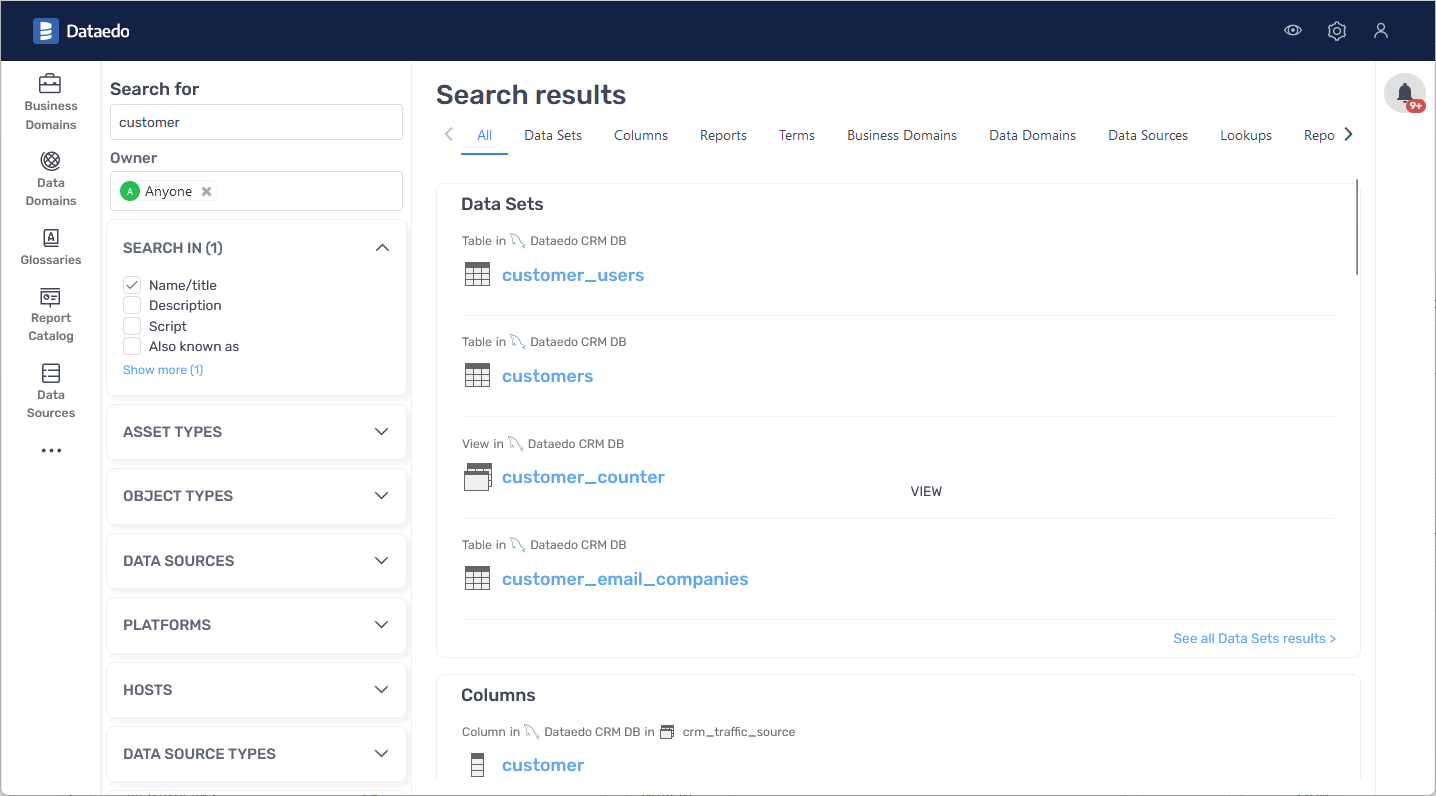Go to Data Domains in sidebar
This screenshot has height=796, width=1436.
pos(51,179)
